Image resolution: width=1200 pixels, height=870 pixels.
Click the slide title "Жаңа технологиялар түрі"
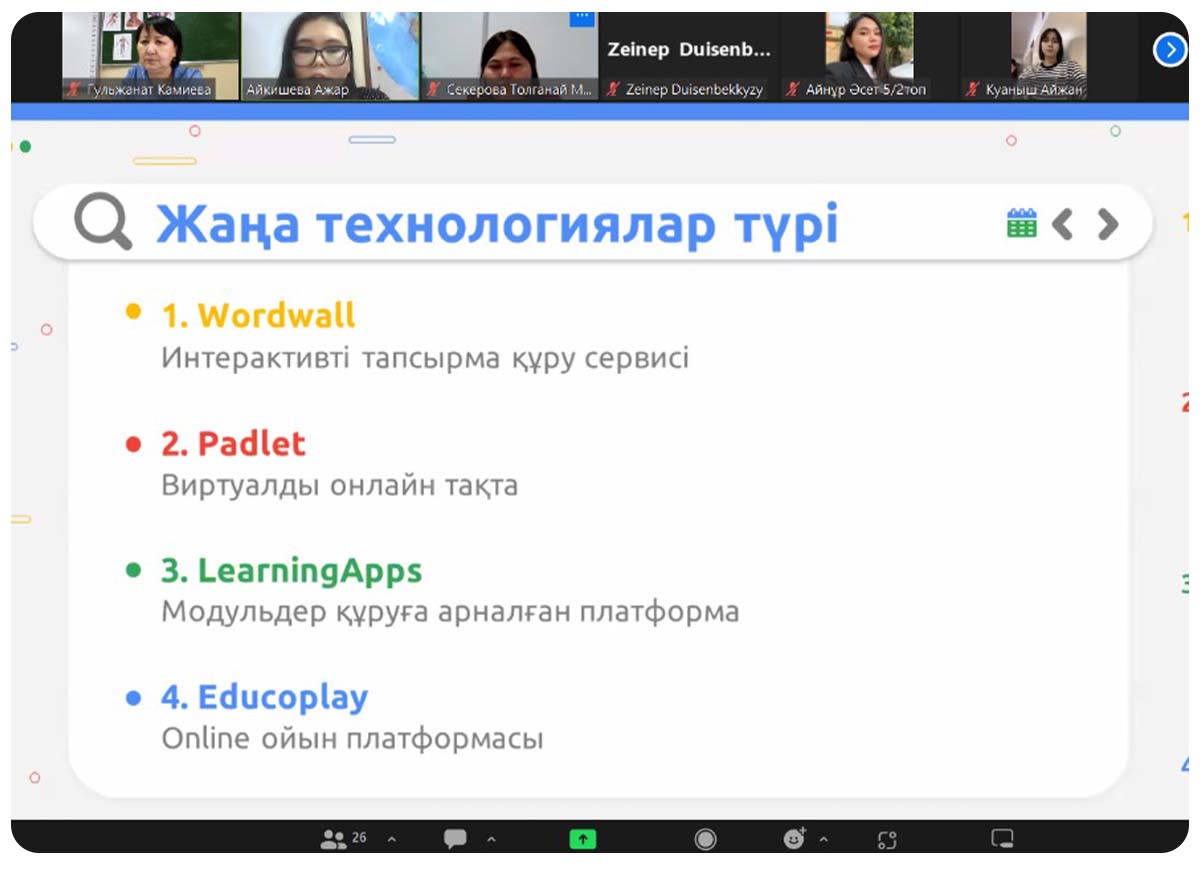tap(497, 224)
